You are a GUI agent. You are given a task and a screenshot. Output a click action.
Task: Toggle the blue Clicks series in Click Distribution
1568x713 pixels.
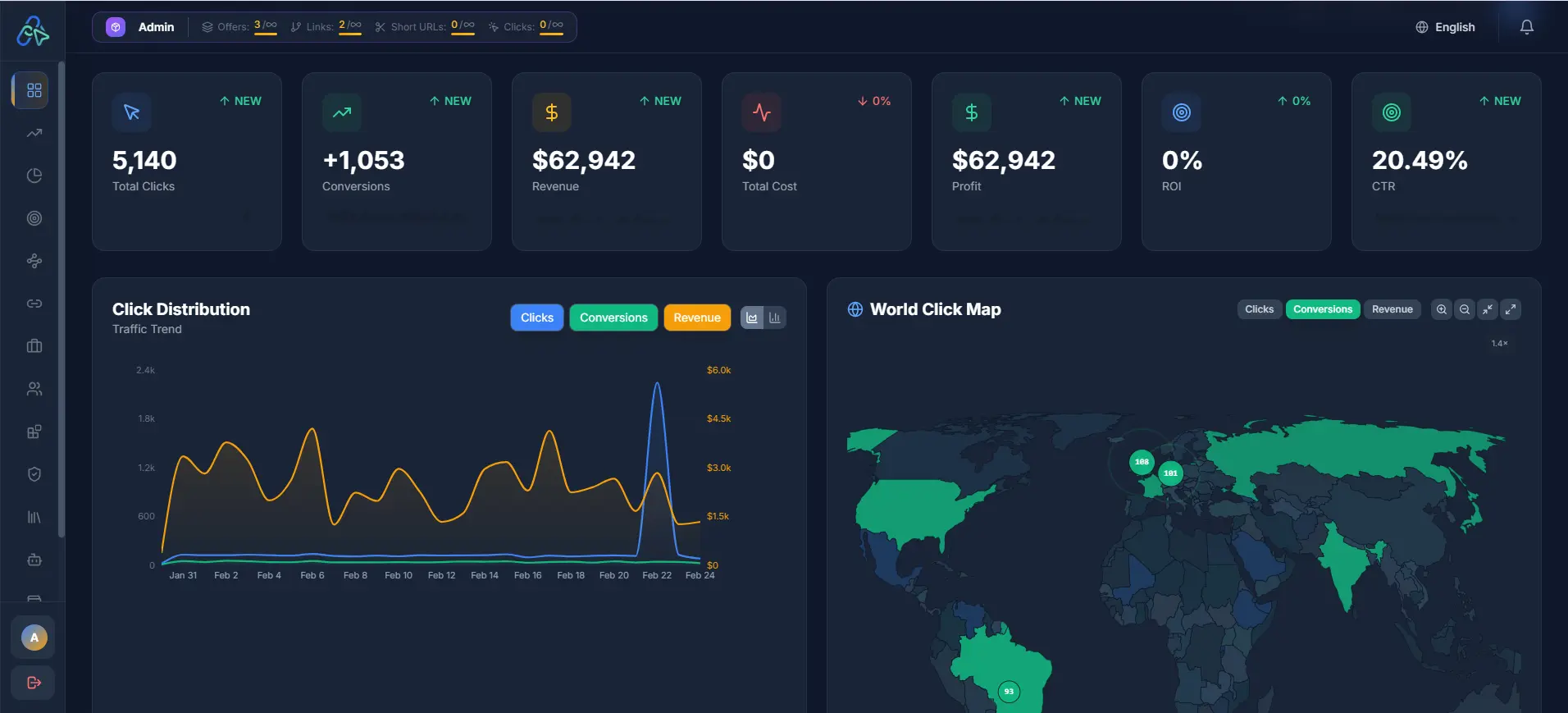click(537, 318)
